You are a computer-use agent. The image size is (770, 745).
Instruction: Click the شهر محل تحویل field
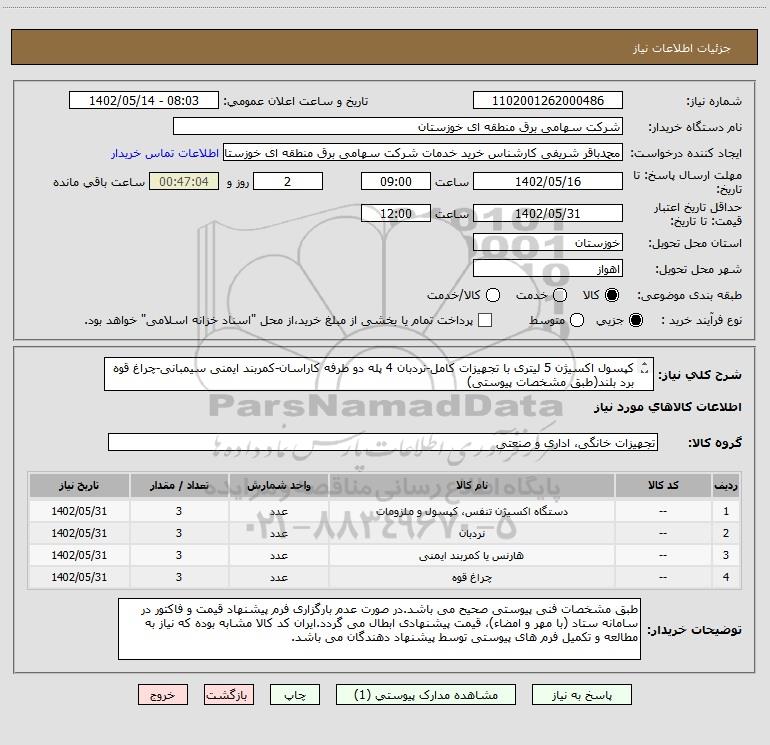pyautogui.click(x=546, y=269)
